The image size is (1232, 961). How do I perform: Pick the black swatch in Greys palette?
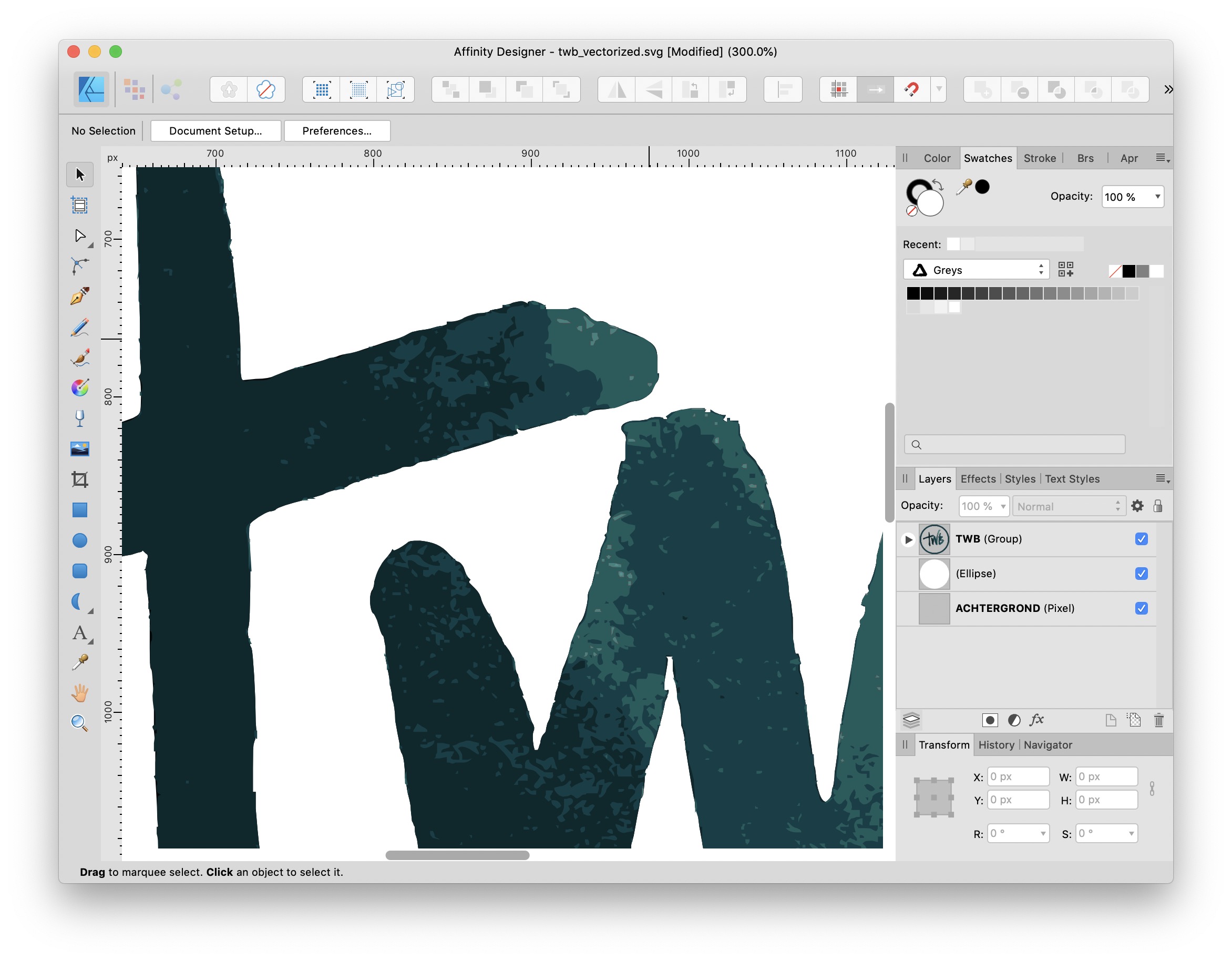913,293
